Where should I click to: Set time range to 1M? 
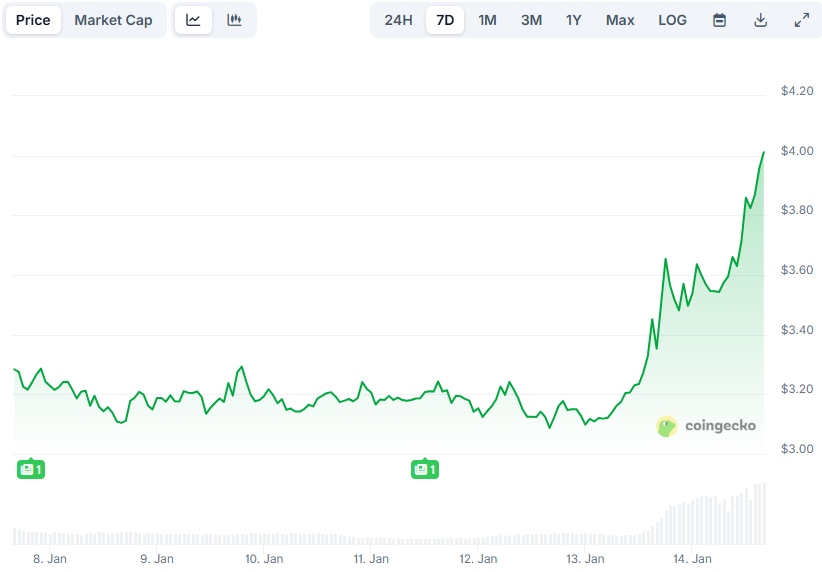[x=487, y=20]
